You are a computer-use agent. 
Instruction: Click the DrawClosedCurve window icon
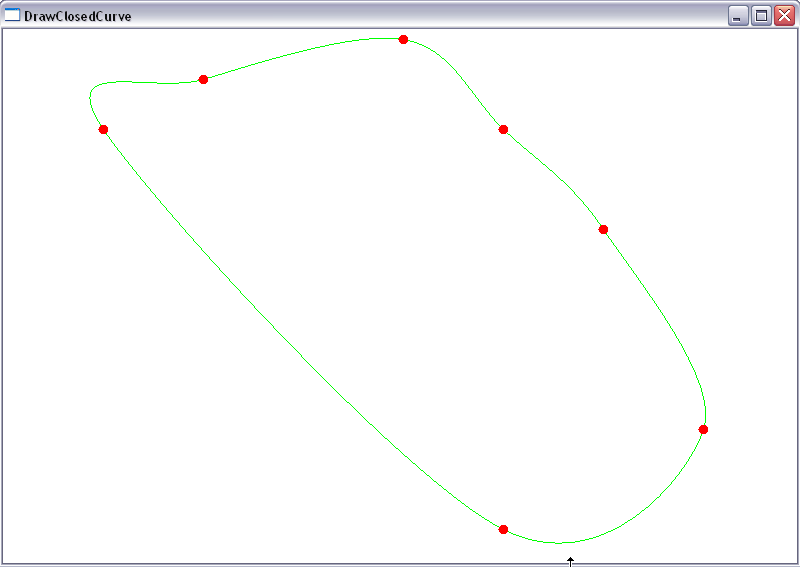tap(12, 15)
